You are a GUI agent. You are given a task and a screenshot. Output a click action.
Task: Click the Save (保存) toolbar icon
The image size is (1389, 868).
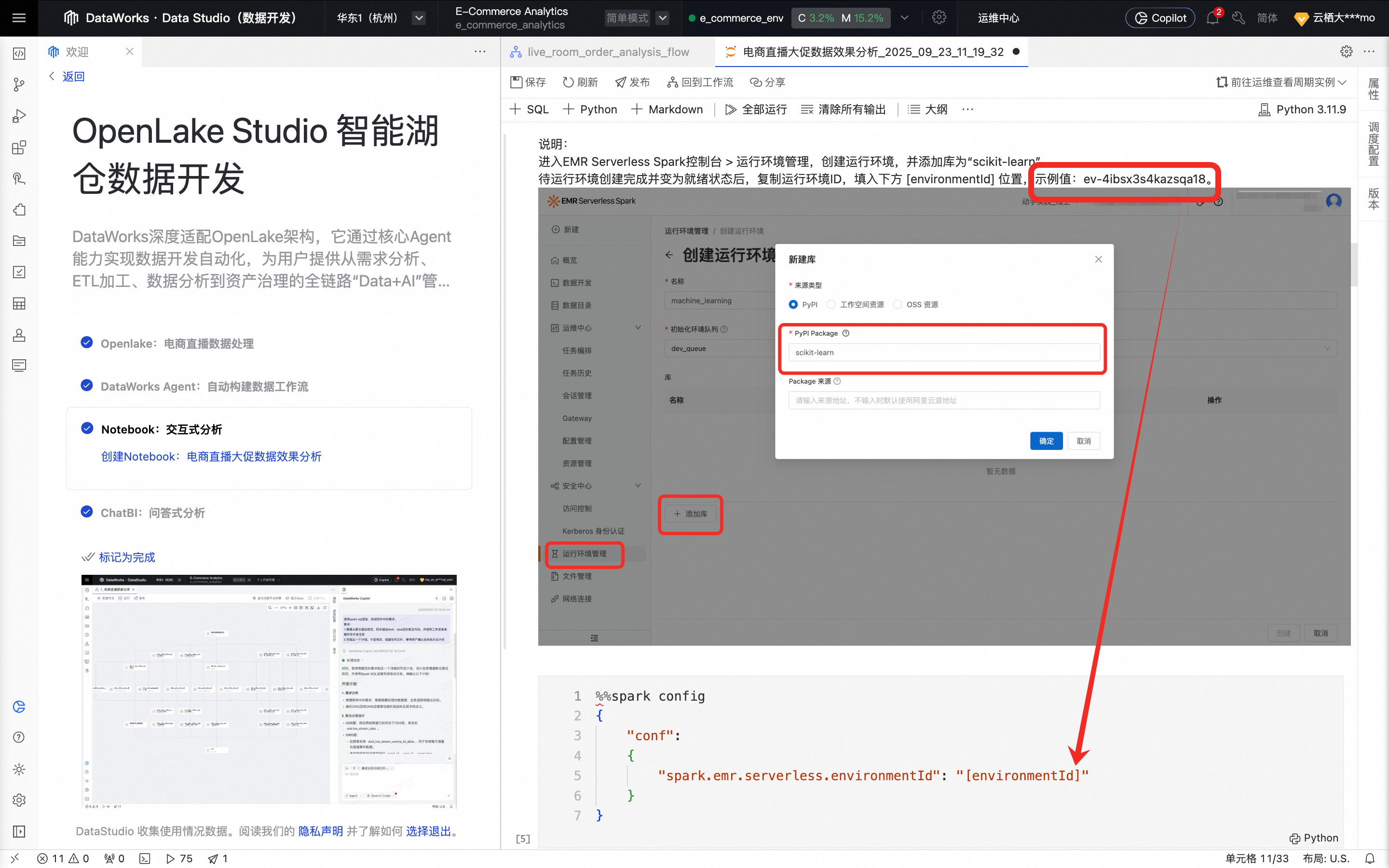click(516, 82)
